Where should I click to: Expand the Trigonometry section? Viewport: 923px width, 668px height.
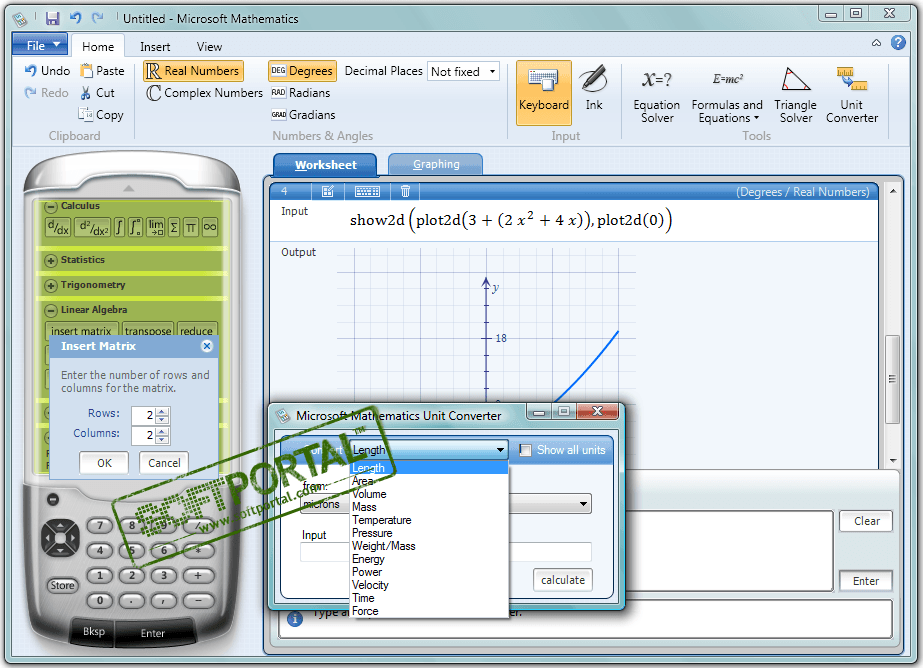coord(51,285)
